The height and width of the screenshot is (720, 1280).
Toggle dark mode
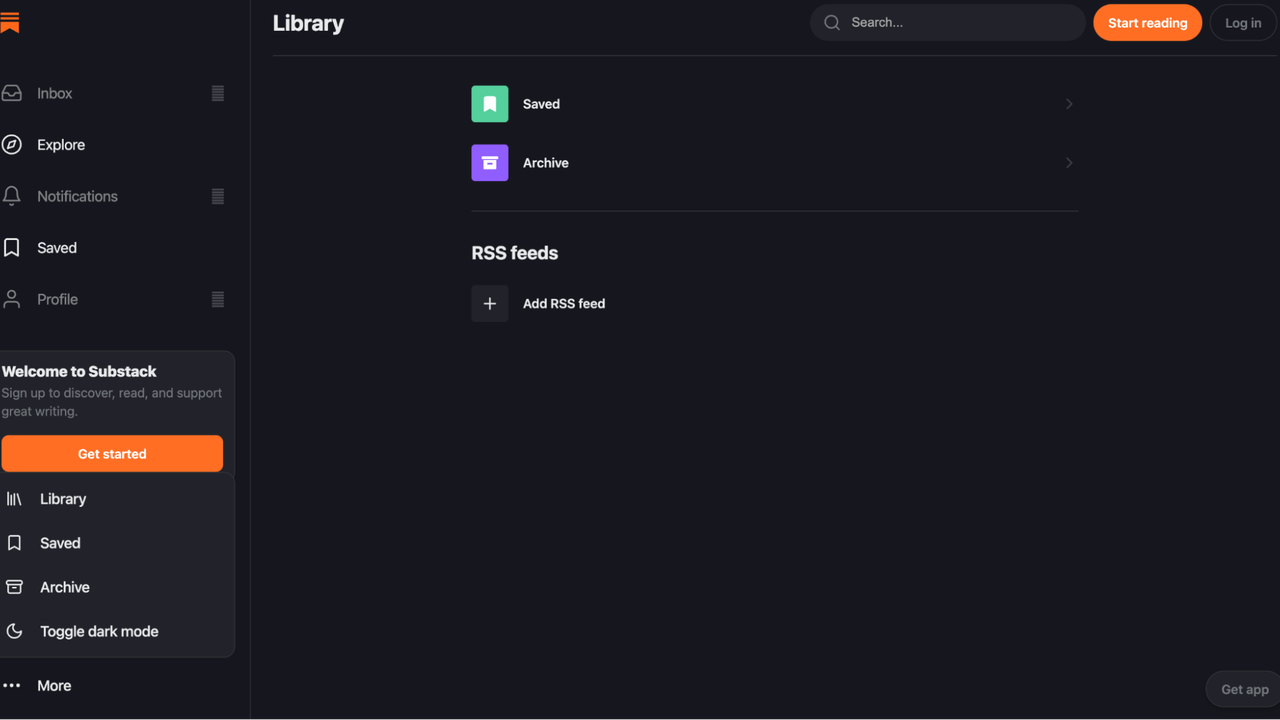(x=98, y=631)
